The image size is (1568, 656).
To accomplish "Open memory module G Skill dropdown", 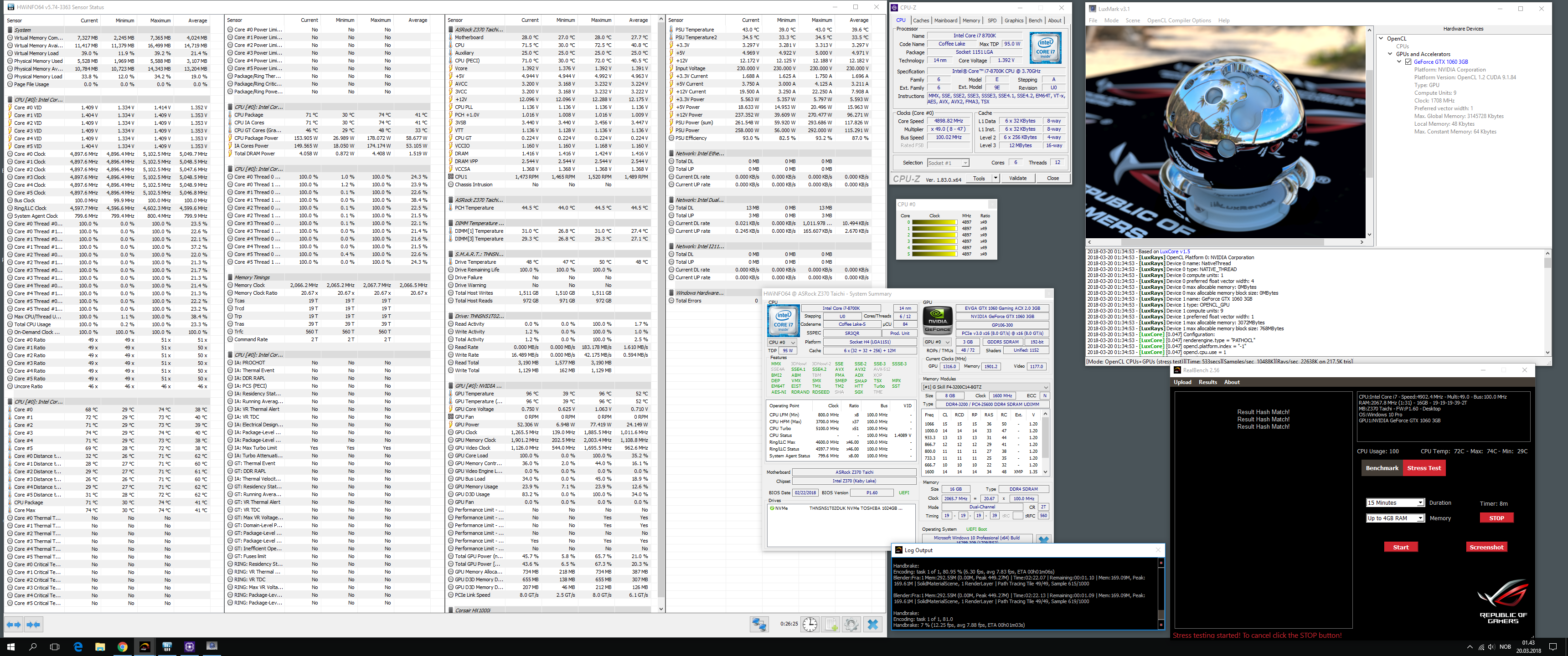I will pos(985,387).
